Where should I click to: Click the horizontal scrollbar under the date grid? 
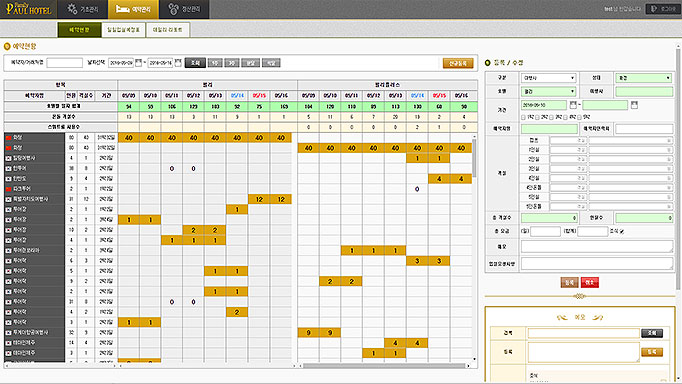(384, 366)
